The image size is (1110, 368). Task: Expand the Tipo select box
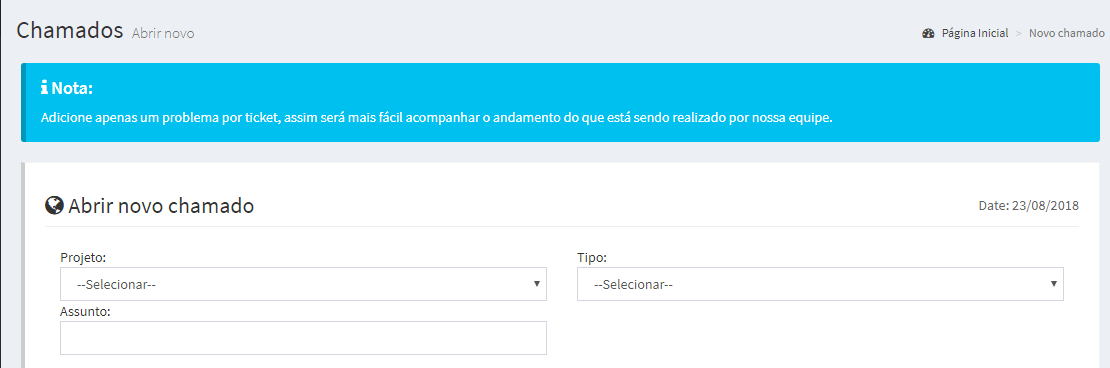(820, 284)
